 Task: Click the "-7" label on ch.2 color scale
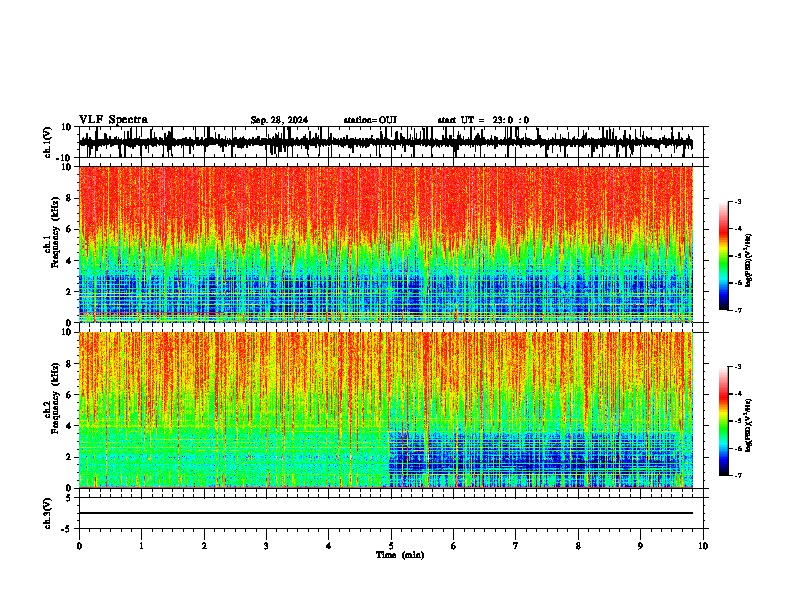(x=738, y=475)
